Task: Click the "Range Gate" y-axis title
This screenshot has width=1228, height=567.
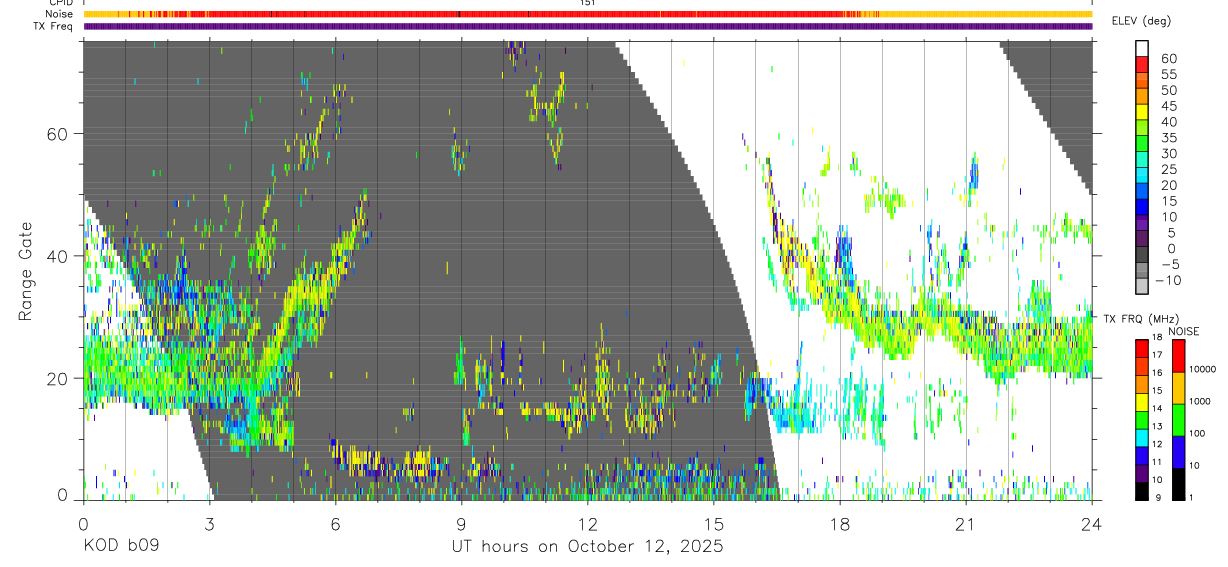Action: click(26, 271)
